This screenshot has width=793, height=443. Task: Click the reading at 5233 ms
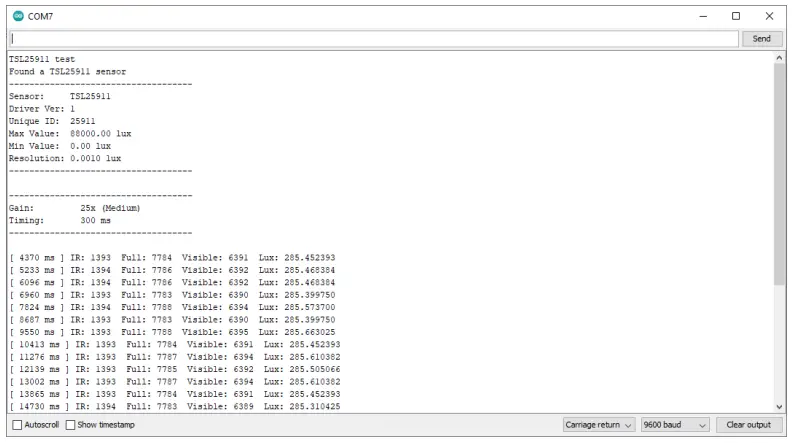[x=172, y=270]
